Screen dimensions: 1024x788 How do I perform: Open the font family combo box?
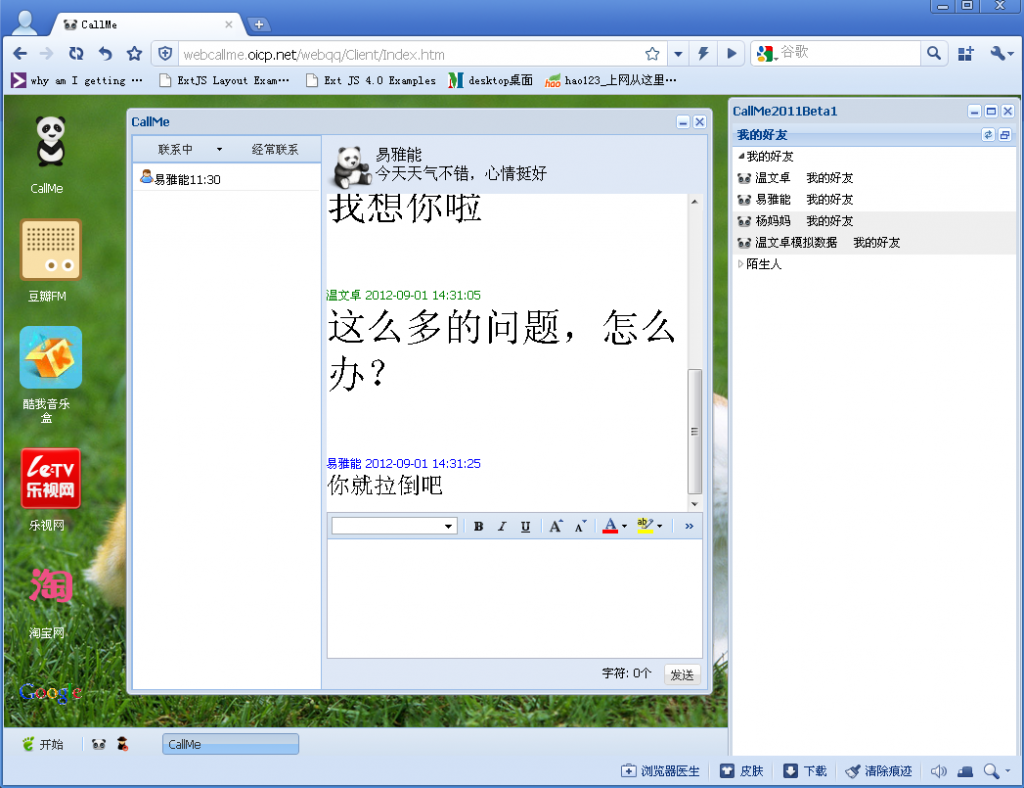tap(394, 526)
